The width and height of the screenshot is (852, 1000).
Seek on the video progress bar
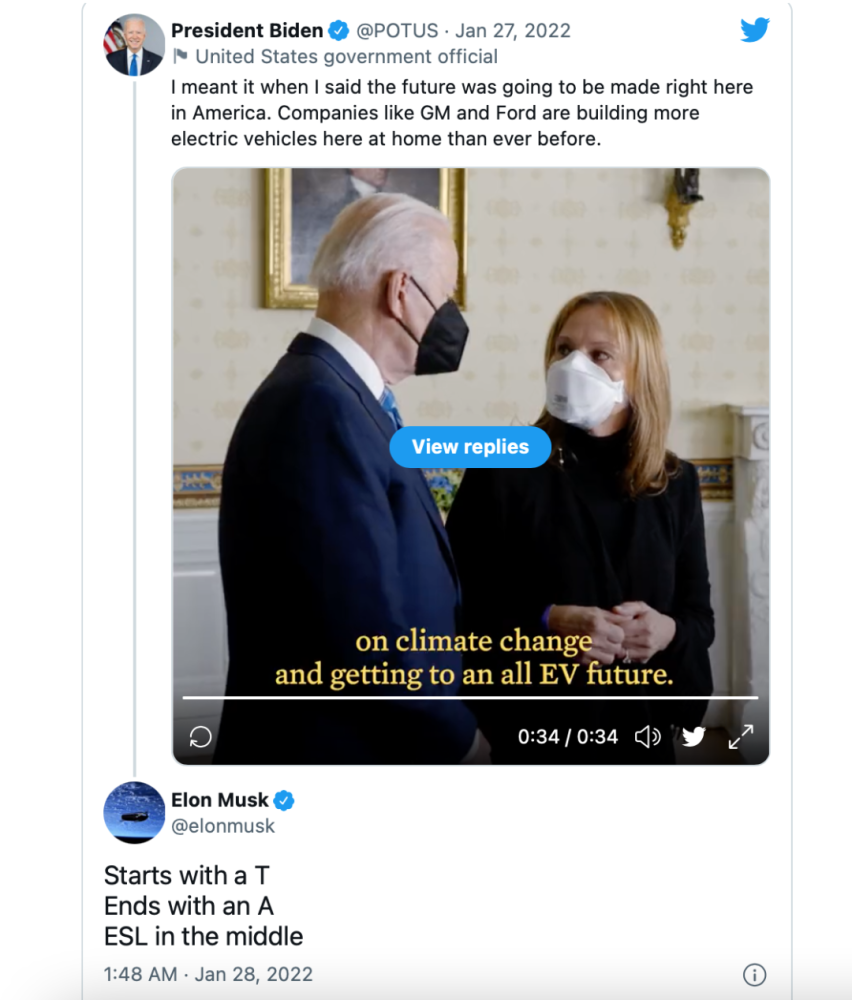[470, 697]
